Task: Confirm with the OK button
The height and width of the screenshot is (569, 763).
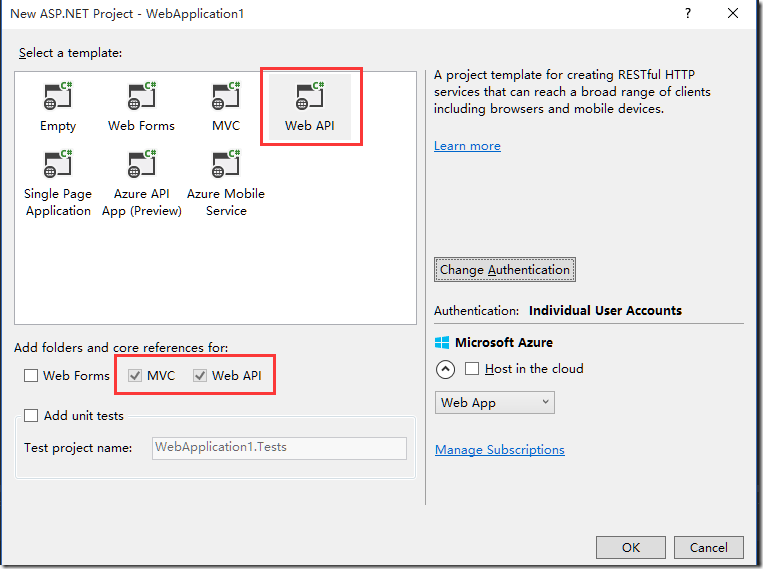Action: pos(631,548)
